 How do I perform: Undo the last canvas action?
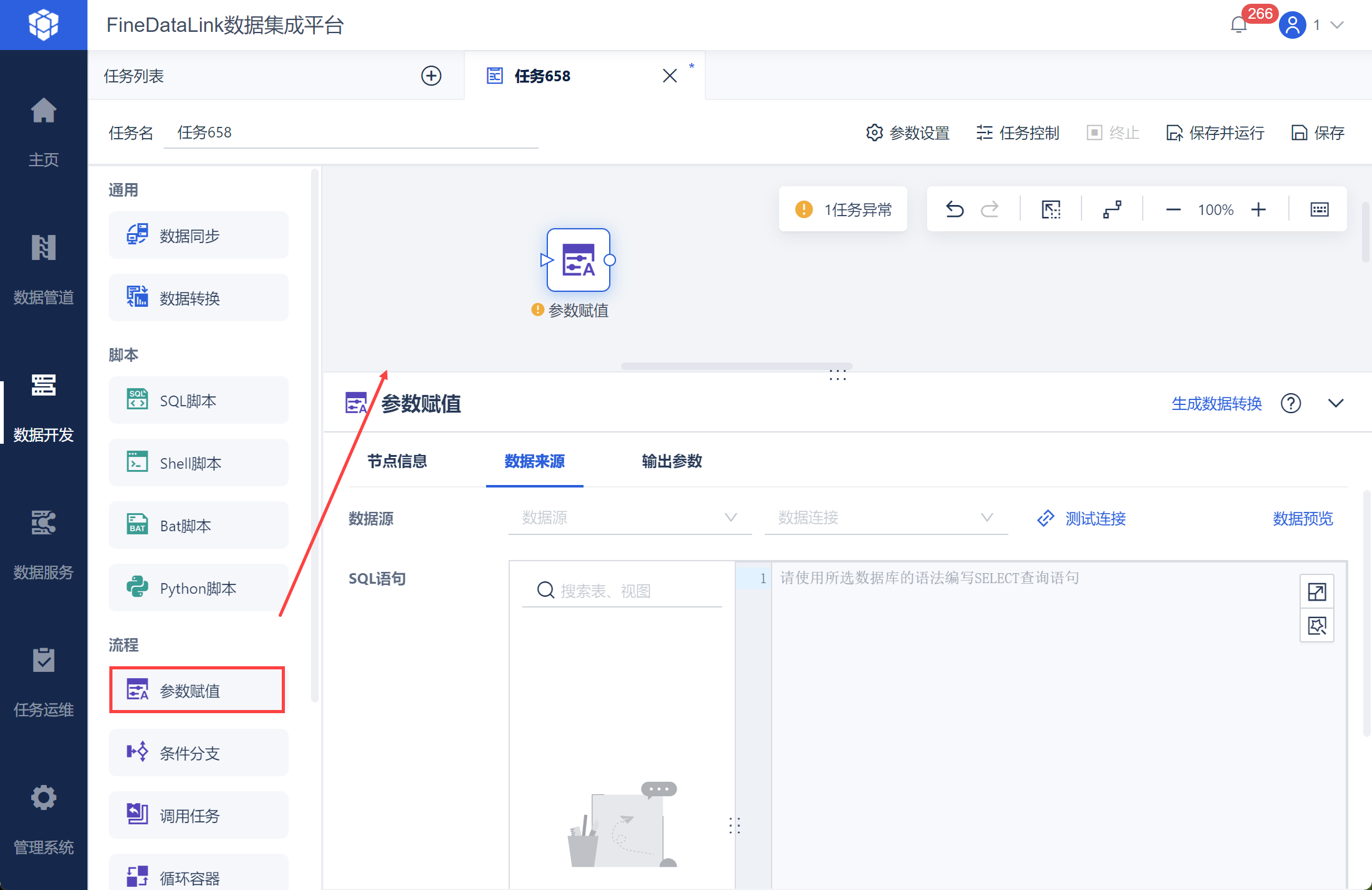(955, 209)
